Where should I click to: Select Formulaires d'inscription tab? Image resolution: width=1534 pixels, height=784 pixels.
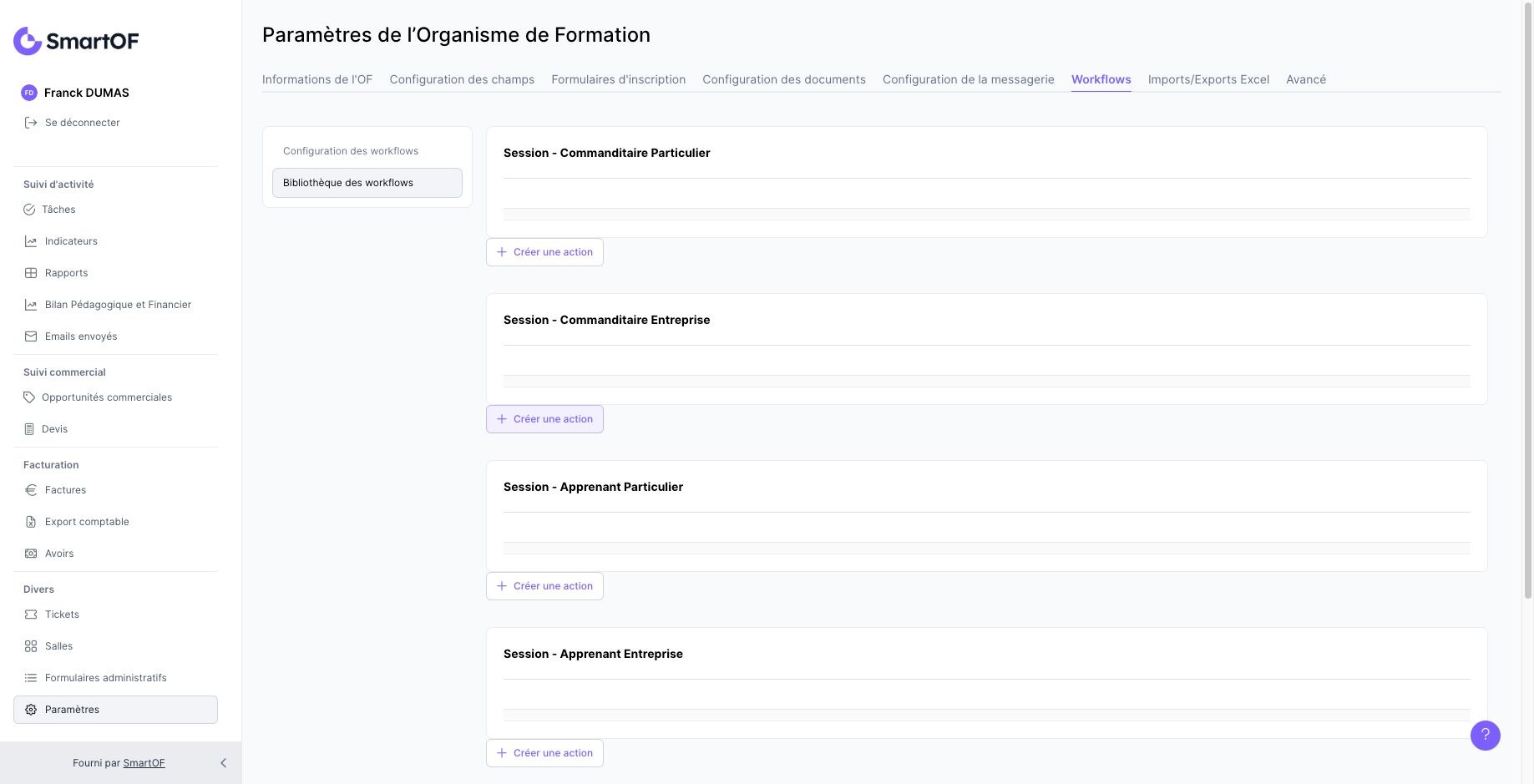click(618, 79)
